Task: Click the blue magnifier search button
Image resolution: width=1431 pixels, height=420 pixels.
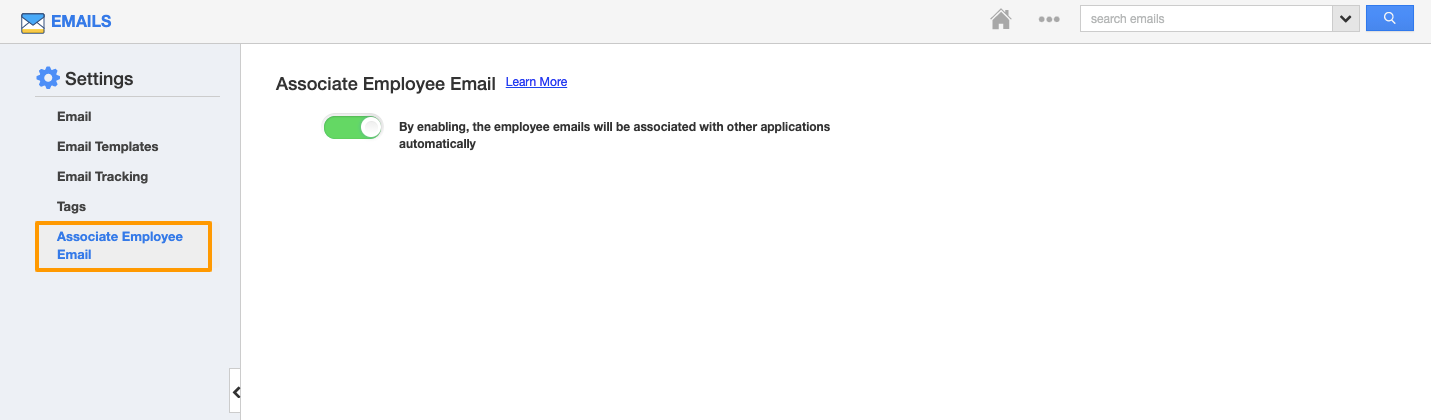Action: [x=1389, y=19]
